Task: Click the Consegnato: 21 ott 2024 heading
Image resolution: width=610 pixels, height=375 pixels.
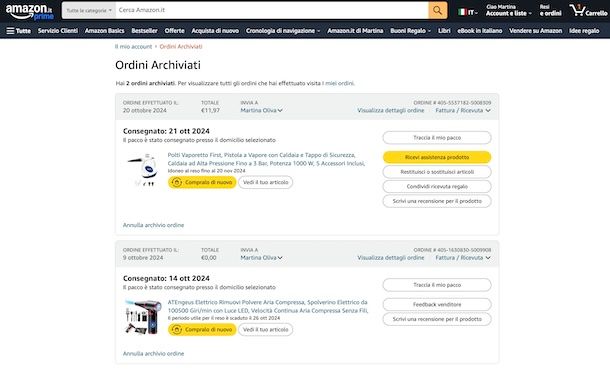Action: click(x=166, y=131)
